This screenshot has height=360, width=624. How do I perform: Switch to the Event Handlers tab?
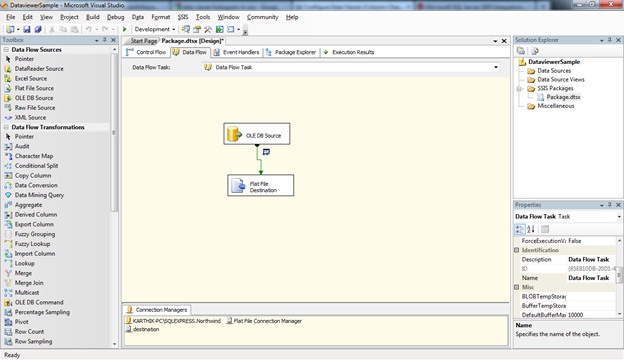(236, 52)
